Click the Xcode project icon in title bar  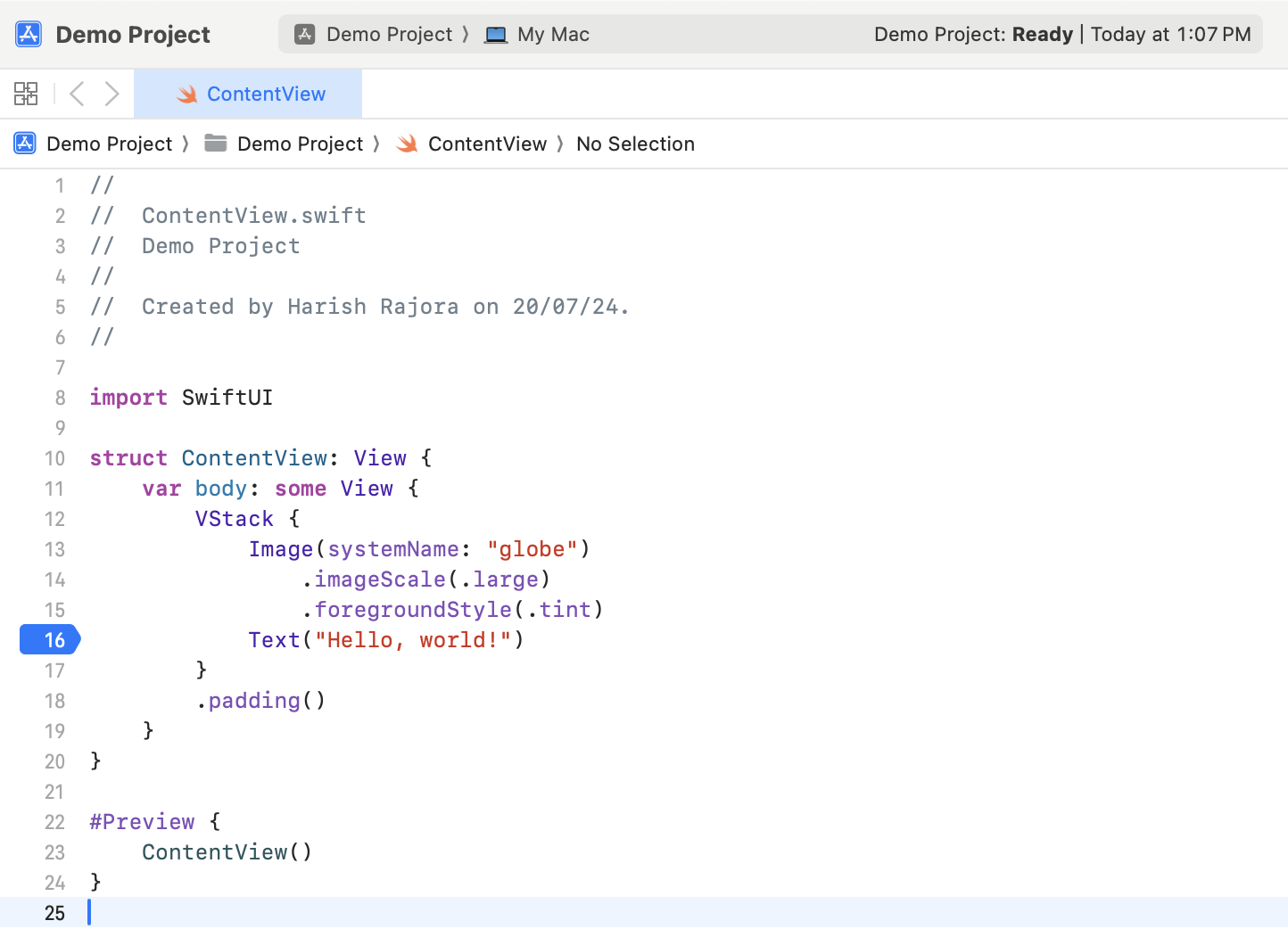(x=24, y=34)
